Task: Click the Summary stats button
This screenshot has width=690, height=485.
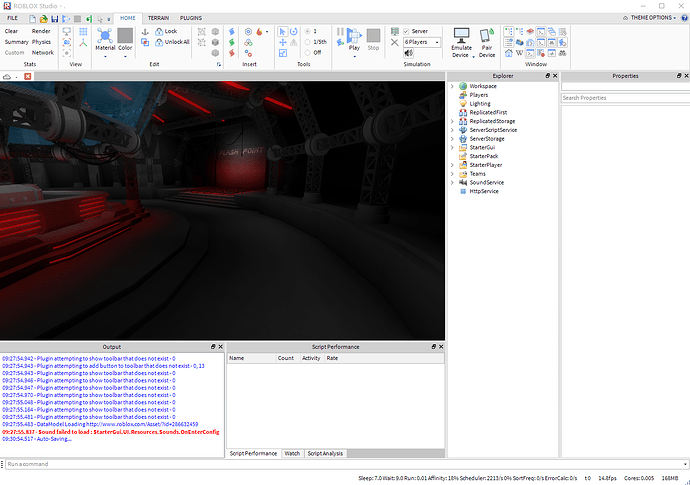Action: (17, 42)
